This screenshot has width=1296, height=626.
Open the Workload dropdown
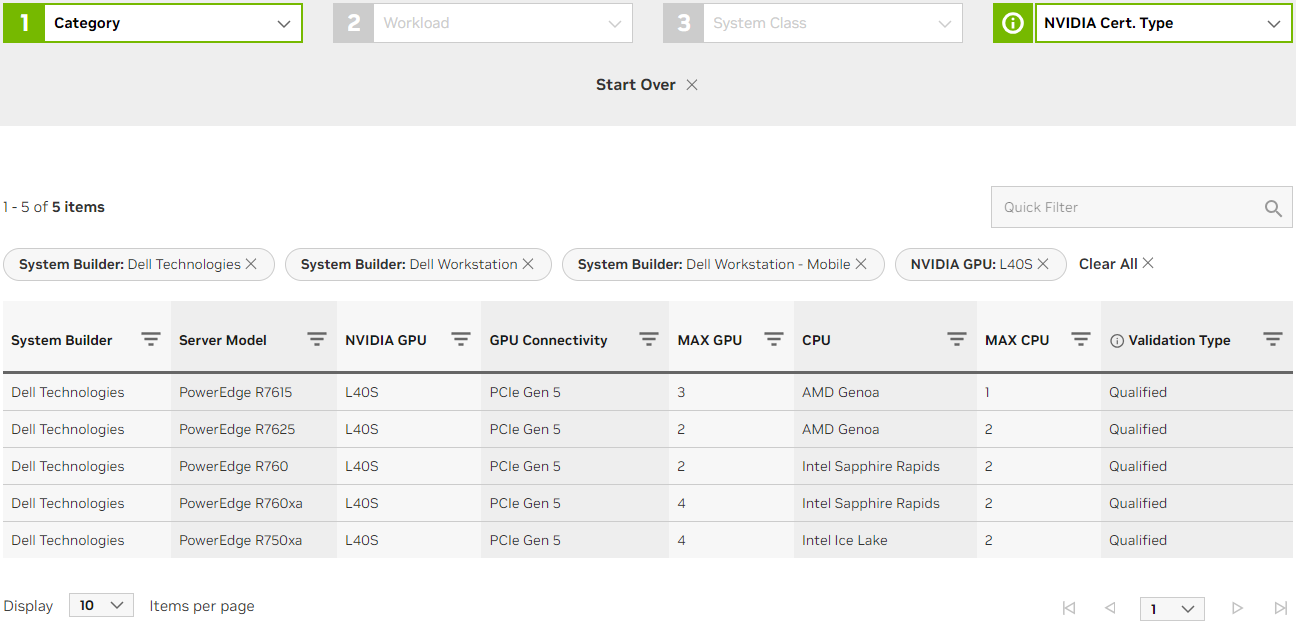click(x=503, y=23)
